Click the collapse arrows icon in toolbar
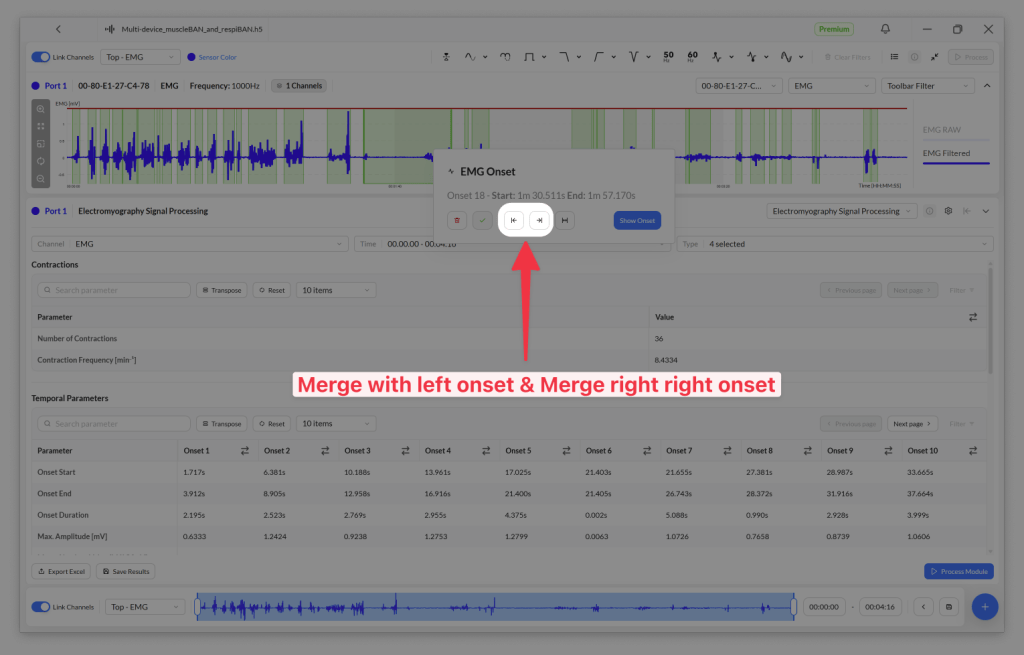 click(x=935, y=57)
